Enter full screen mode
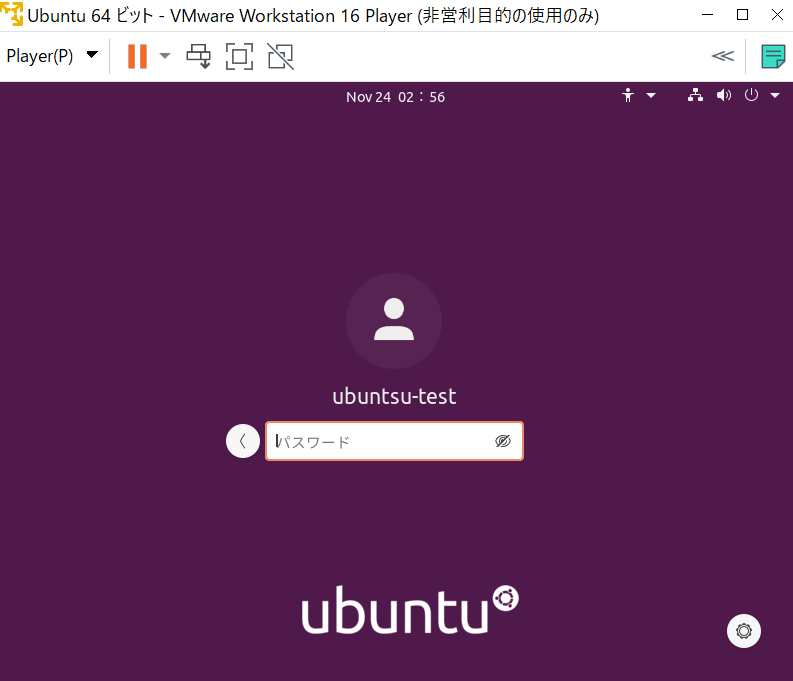The image size is (793, 681). pos(239,56)
